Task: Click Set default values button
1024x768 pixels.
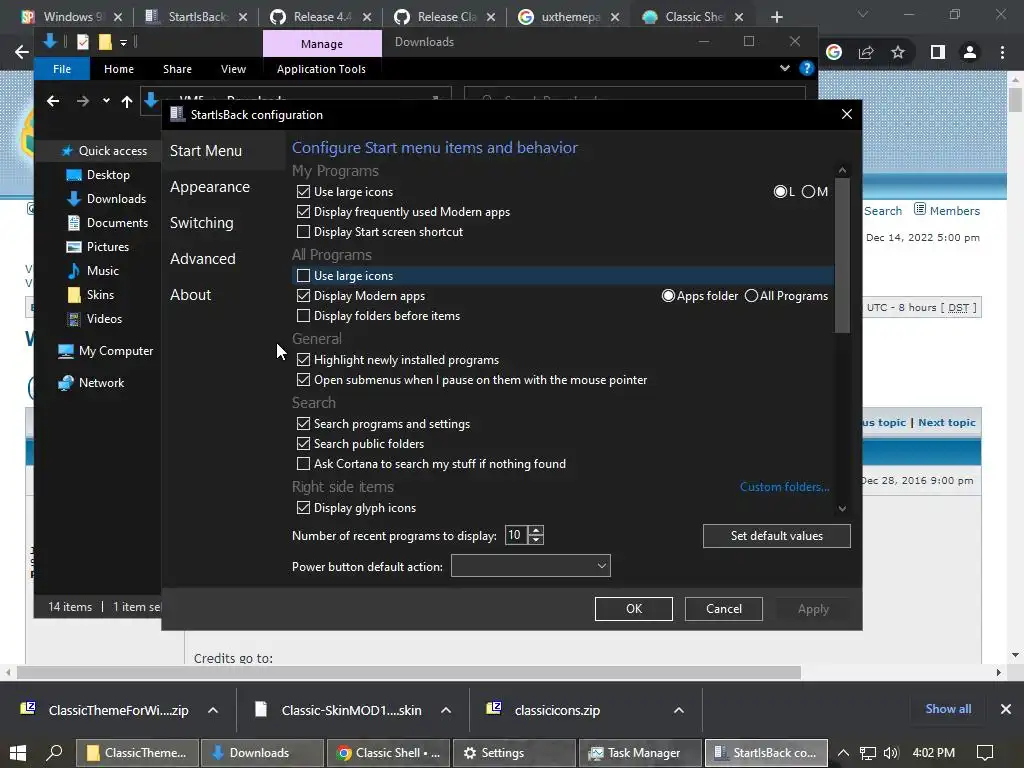Action: point(776,536)
